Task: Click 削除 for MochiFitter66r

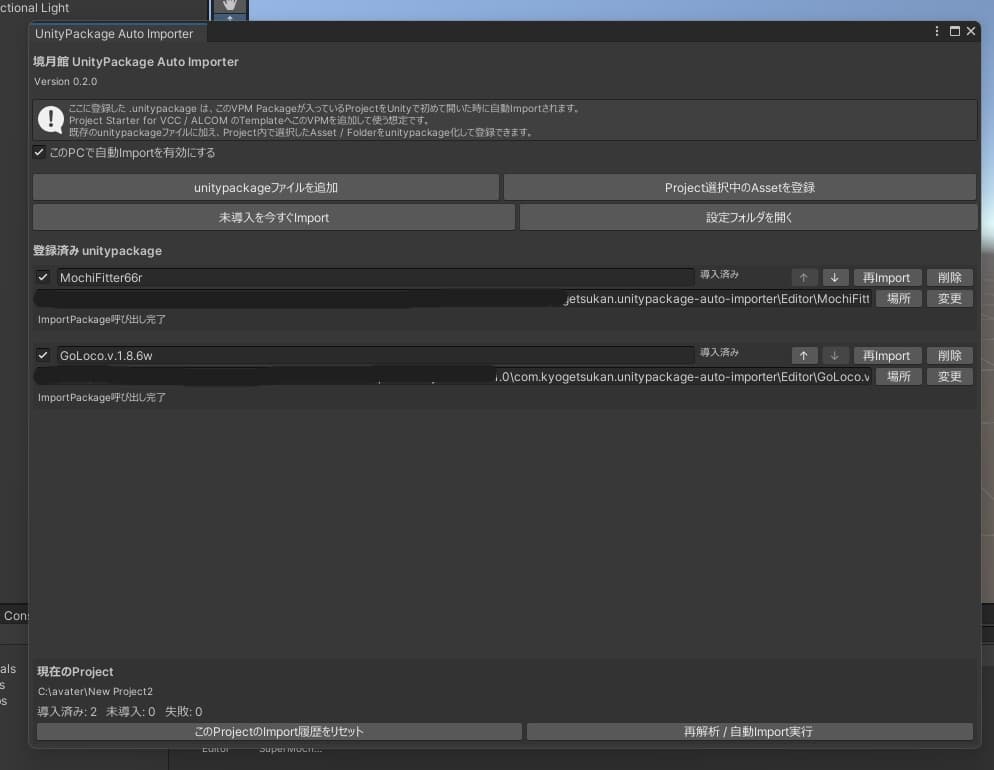Action: [950, 278]
